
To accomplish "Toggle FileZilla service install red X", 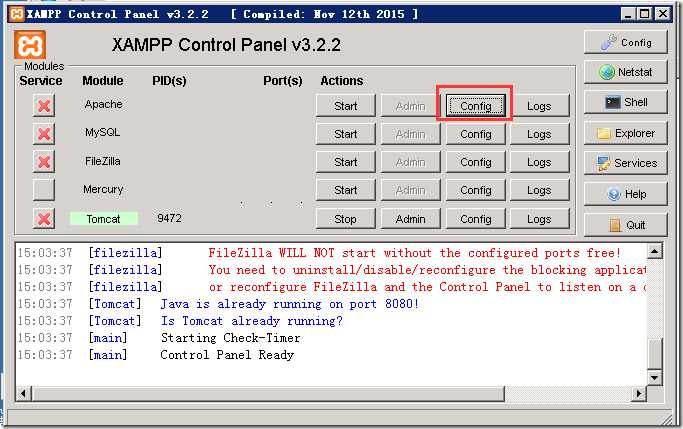I will point(44,162).
